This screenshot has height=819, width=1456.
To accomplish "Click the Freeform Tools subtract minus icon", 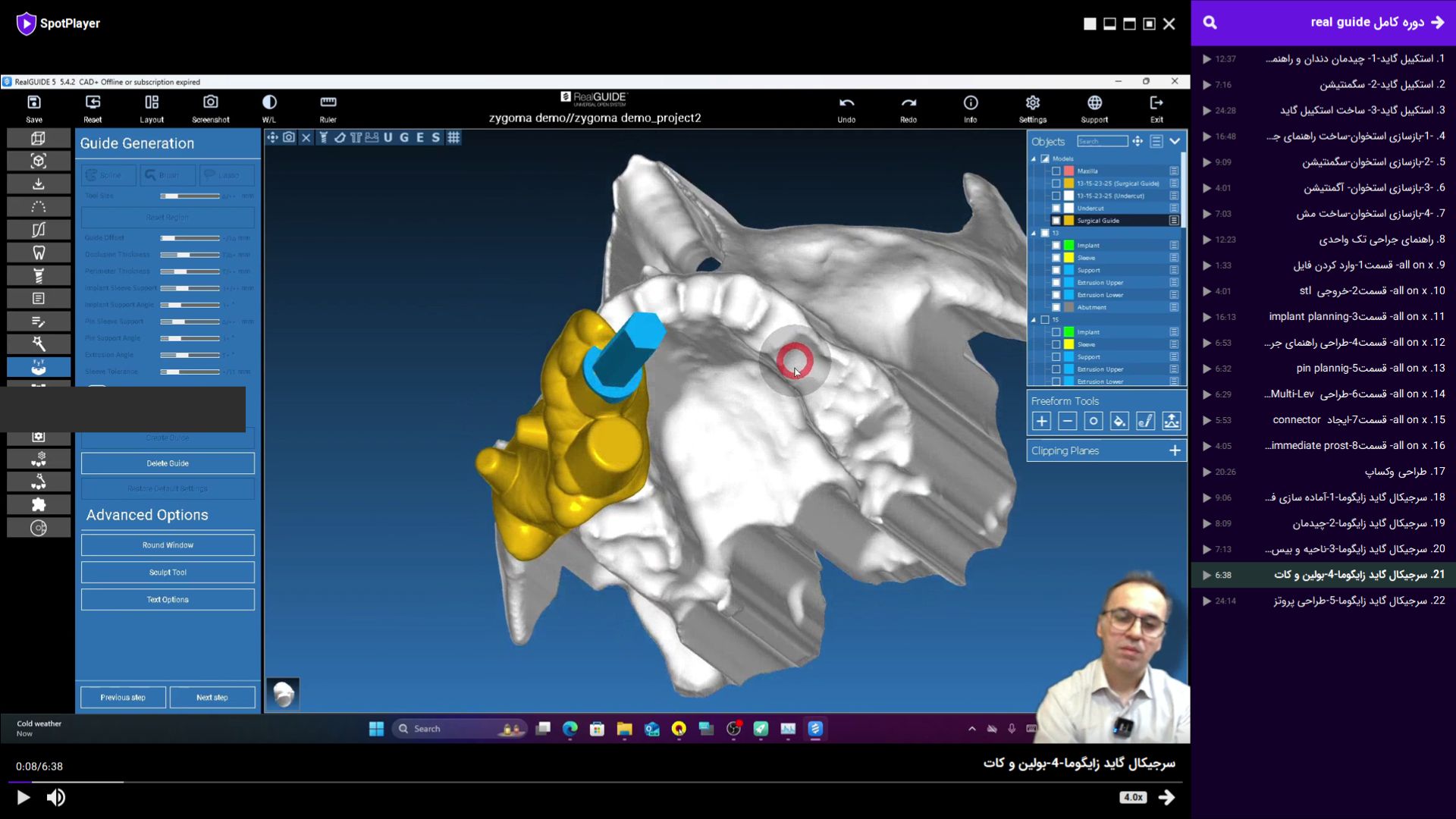I will click(1067, 421).
